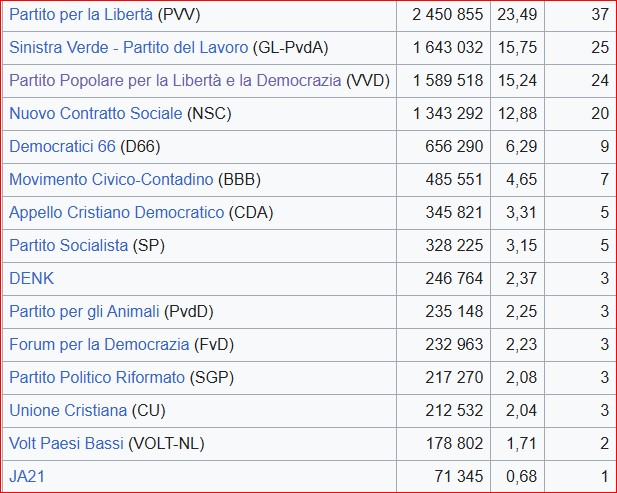Select the 0,68 percentage cell

click(522, 477)
